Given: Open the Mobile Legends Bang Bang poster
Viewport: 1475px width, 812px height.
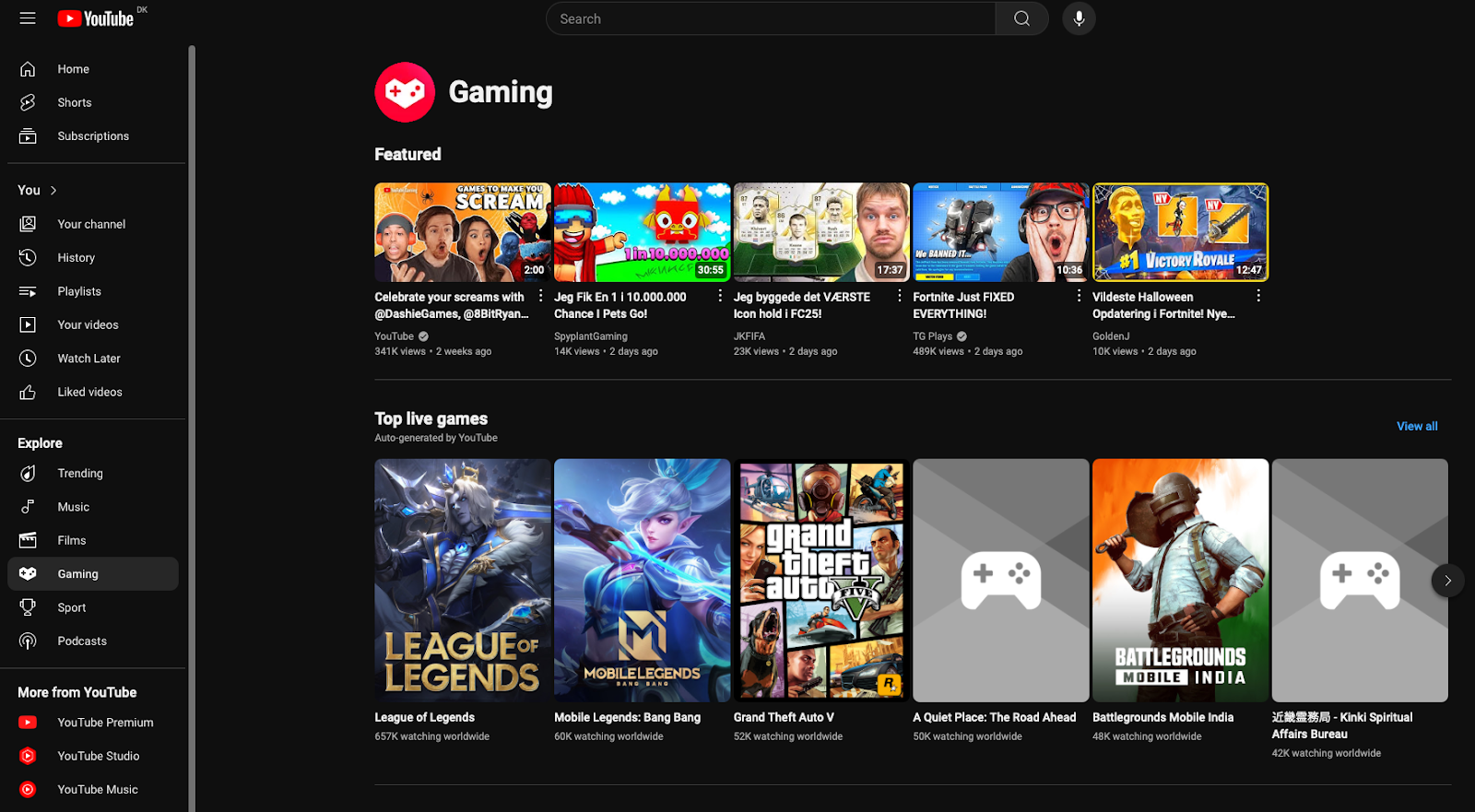Looking at the screenshot, I should tap(643, 581).
